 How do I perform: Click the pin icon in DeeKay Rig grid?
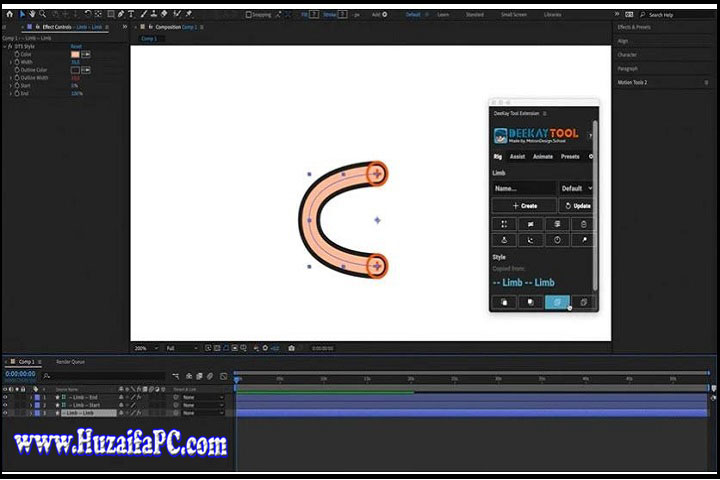click(583, 240)
